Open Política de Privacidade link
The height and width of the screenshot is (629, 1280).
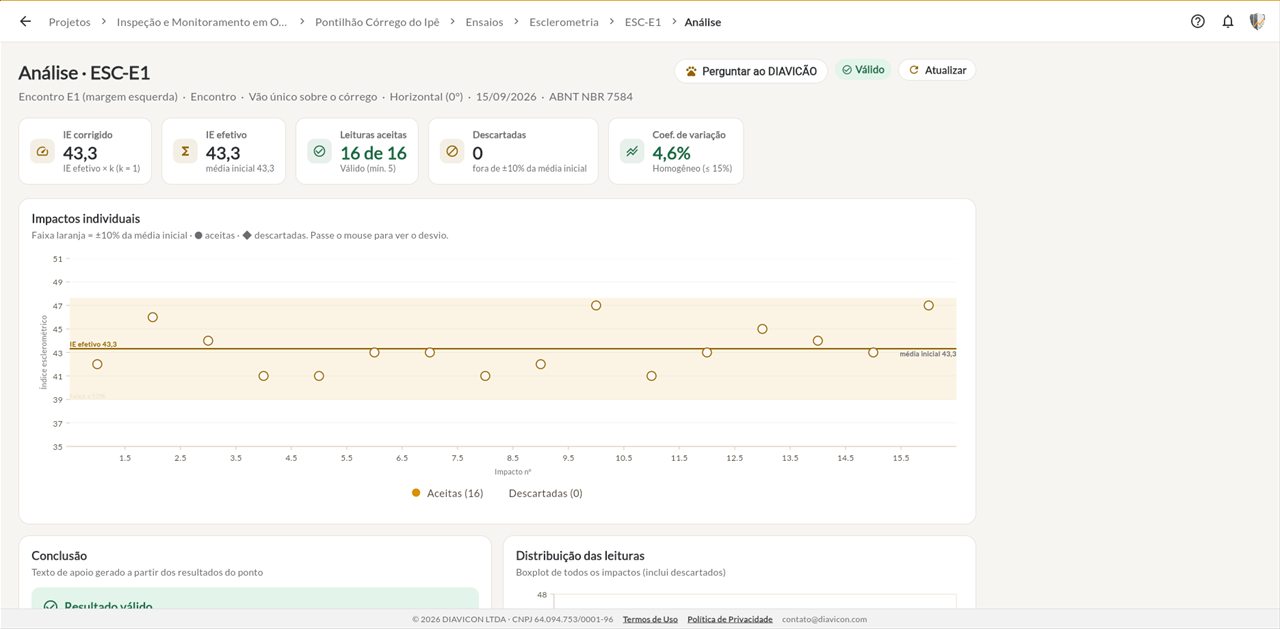pyautogui.click(x=730, y=619)
